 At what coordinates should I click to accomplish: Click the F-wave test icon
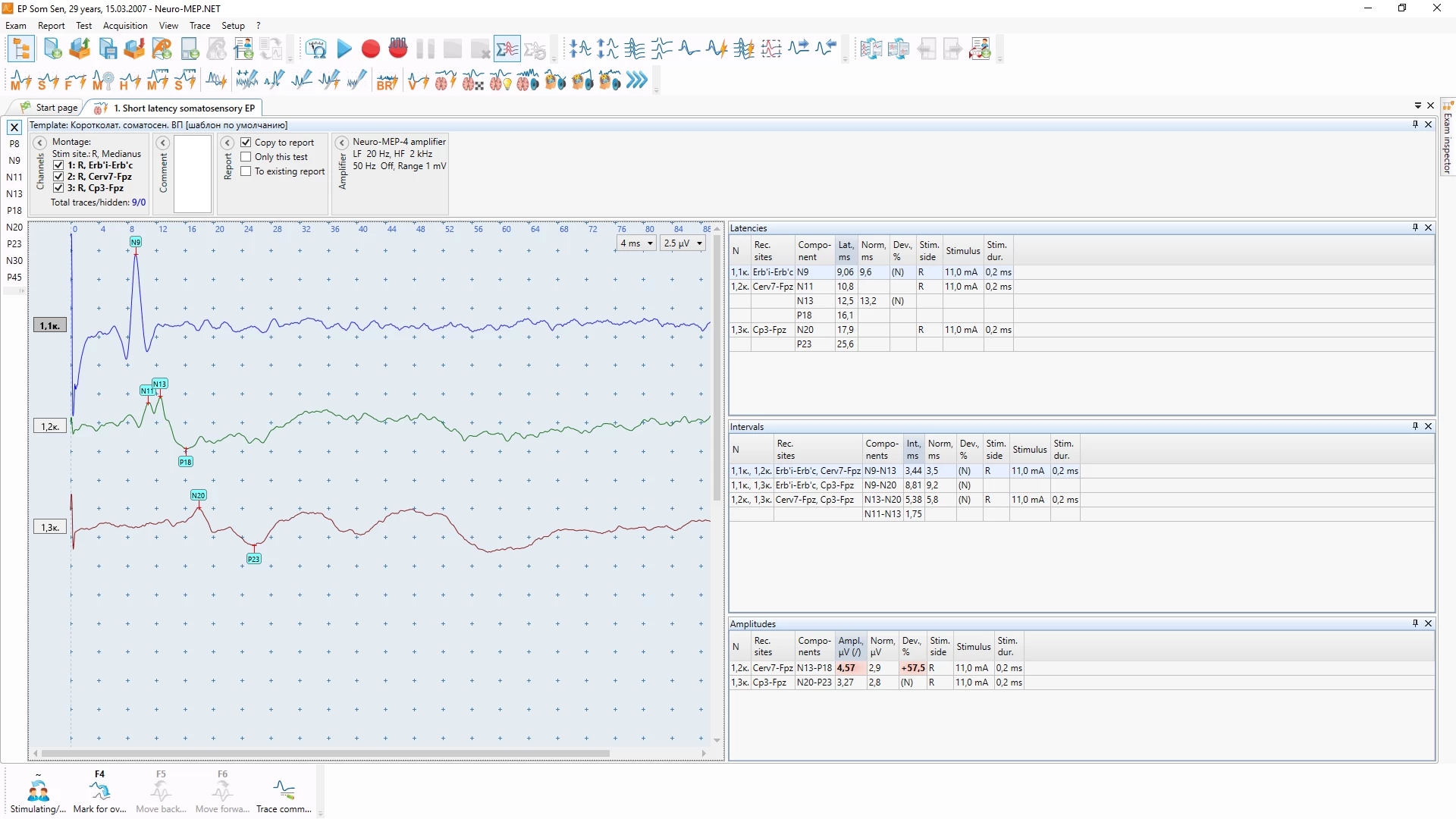point(75,80)
